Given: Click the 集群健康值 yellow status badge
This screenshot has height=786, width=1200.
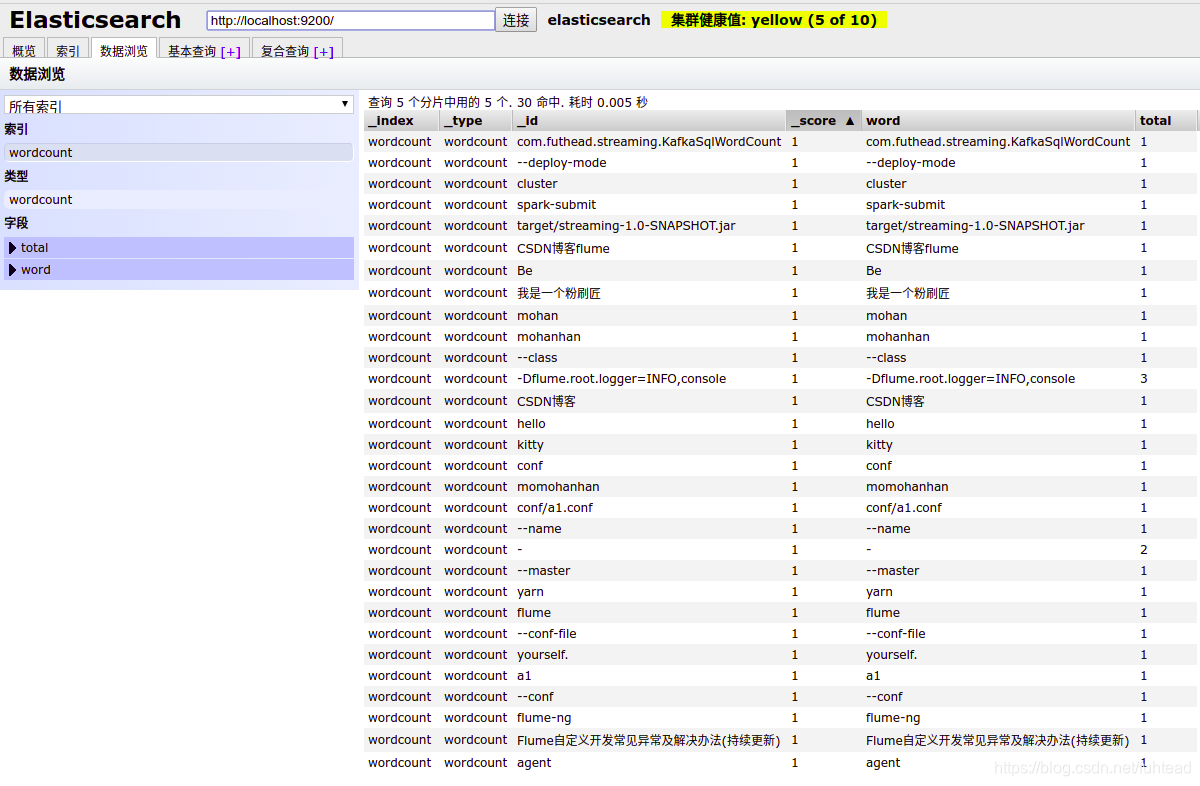Looking at the screenshot, I should 774,20.
